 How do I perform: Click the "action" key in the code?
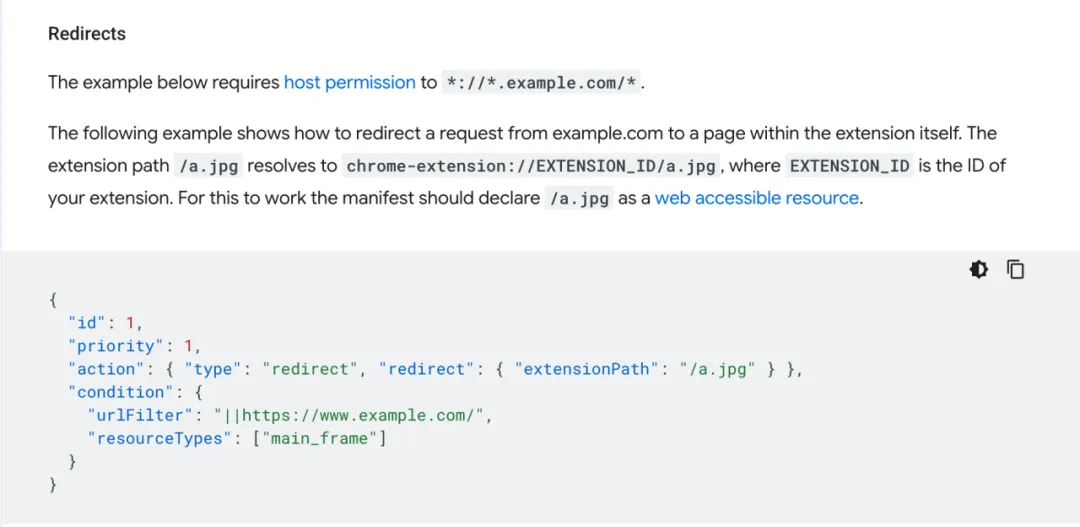(106, 369)
